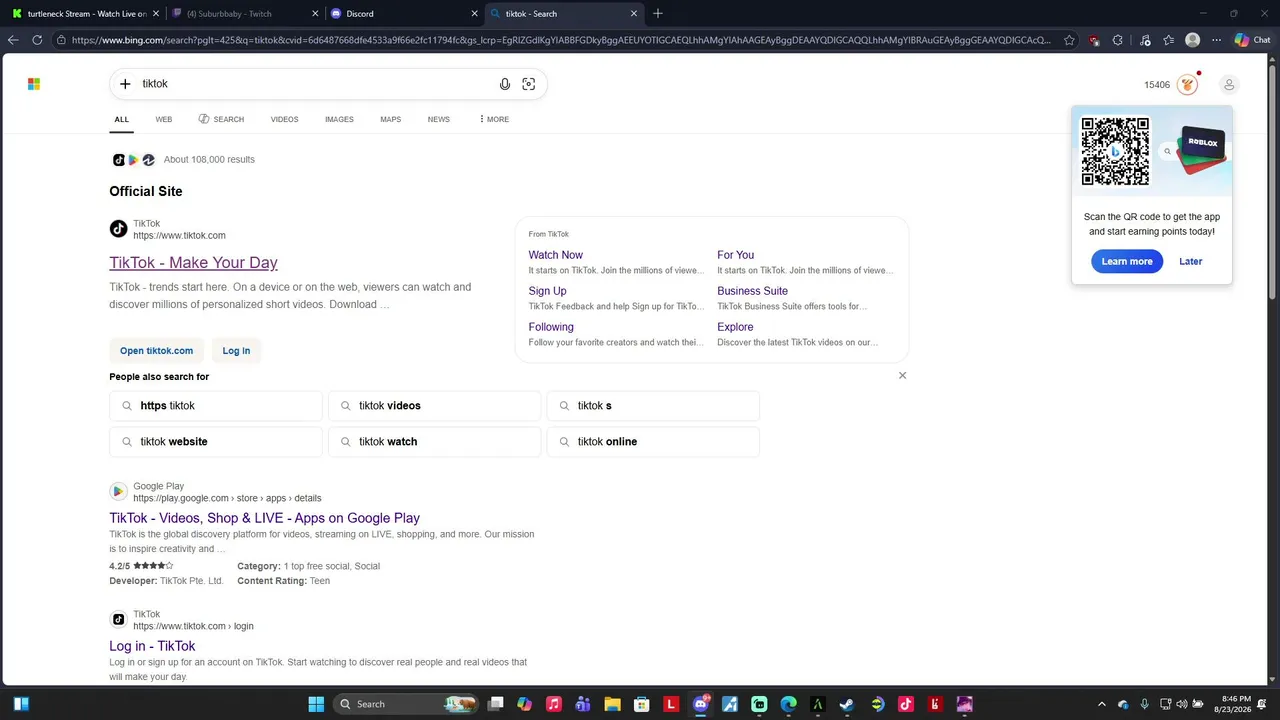
Task: Close the People also search for section
Action: point(902,376)
